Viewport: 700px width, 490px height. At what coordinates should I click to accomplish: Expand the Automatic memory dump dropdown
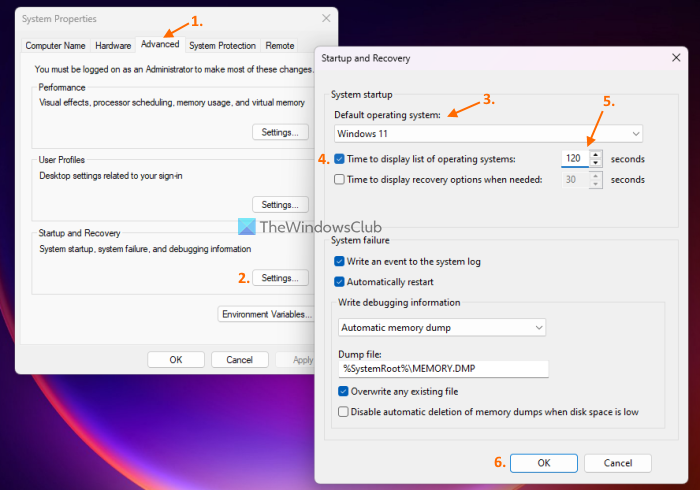[x=442, y=328]
